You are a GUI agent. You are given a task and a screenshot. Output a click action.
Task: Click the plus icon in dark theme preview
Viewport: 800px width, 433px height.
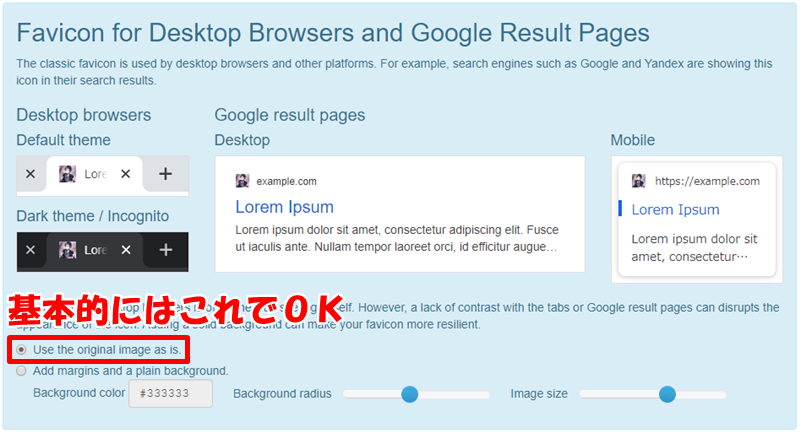pos(165,250)
